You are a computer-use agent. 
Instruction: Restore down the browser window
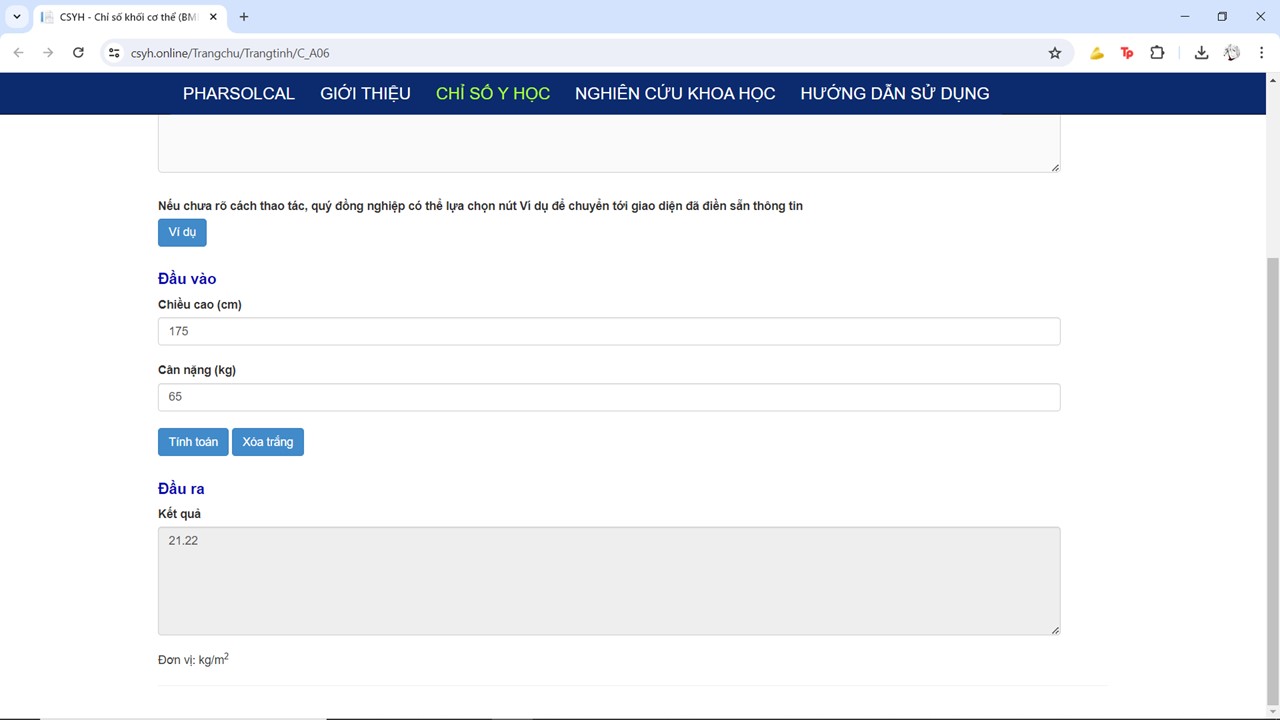pyautogui.click(x=1222, y=17)
